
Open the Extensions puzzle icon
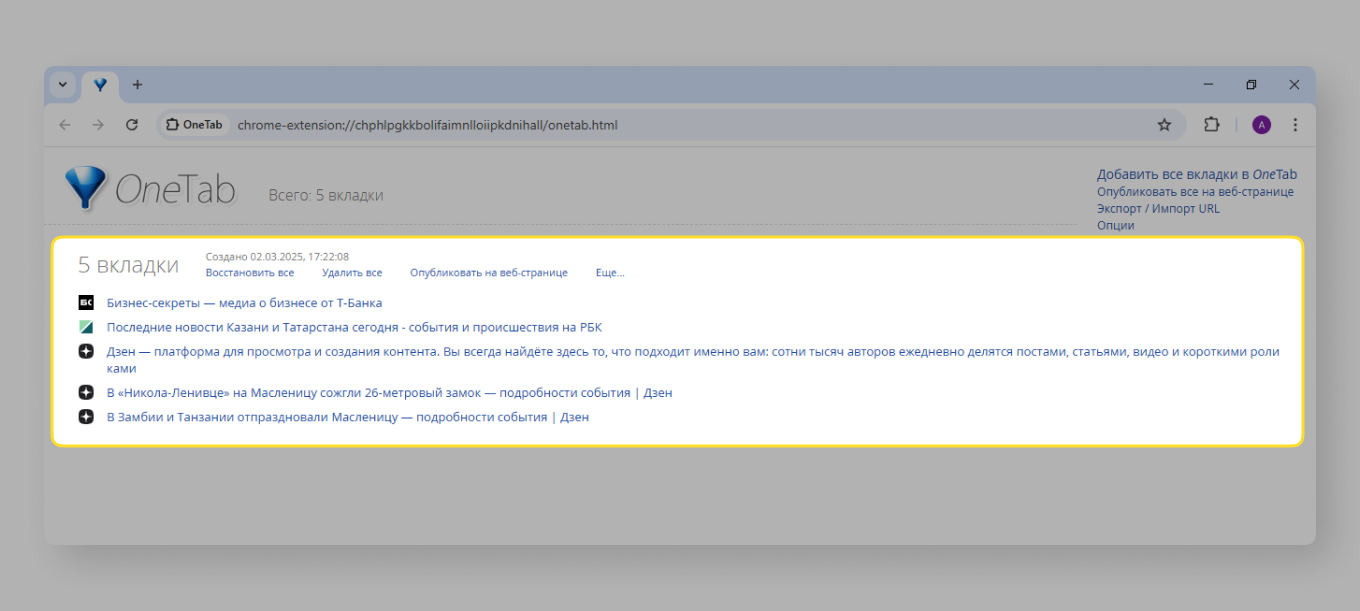click(x=1212, y=125)
